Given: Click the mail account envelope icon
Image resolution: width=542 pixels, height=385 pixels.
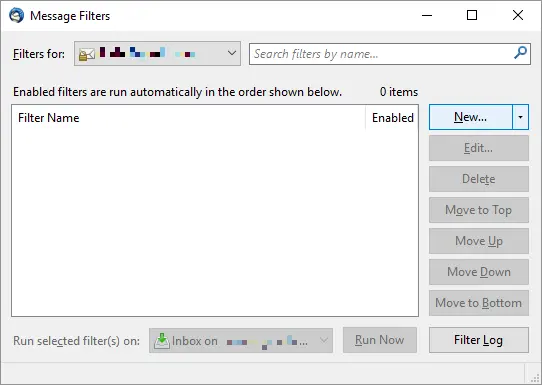Looking at the screenshot, I should [87, 54].
